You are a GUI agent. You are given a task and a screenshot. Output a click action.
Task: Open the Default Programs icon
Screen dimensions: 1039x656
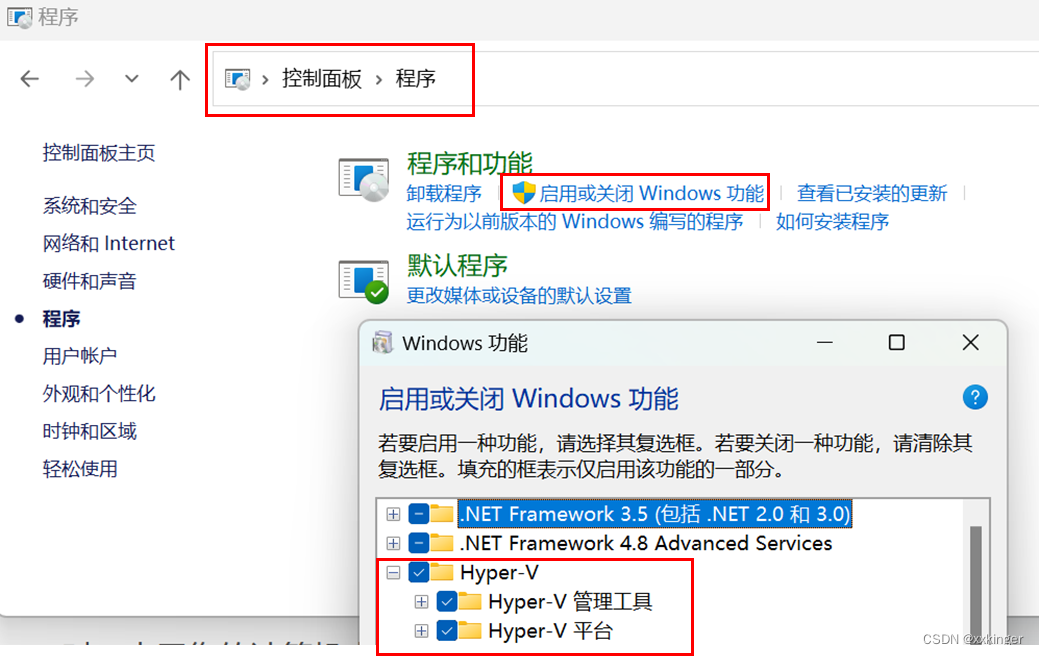click(364, 282)
